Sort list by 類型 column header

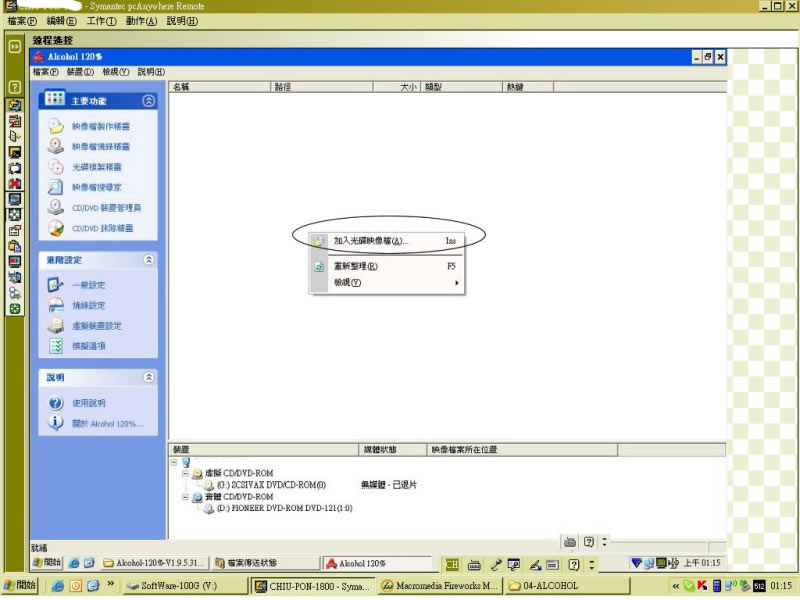pyautogui.click(x=461, y=87)
